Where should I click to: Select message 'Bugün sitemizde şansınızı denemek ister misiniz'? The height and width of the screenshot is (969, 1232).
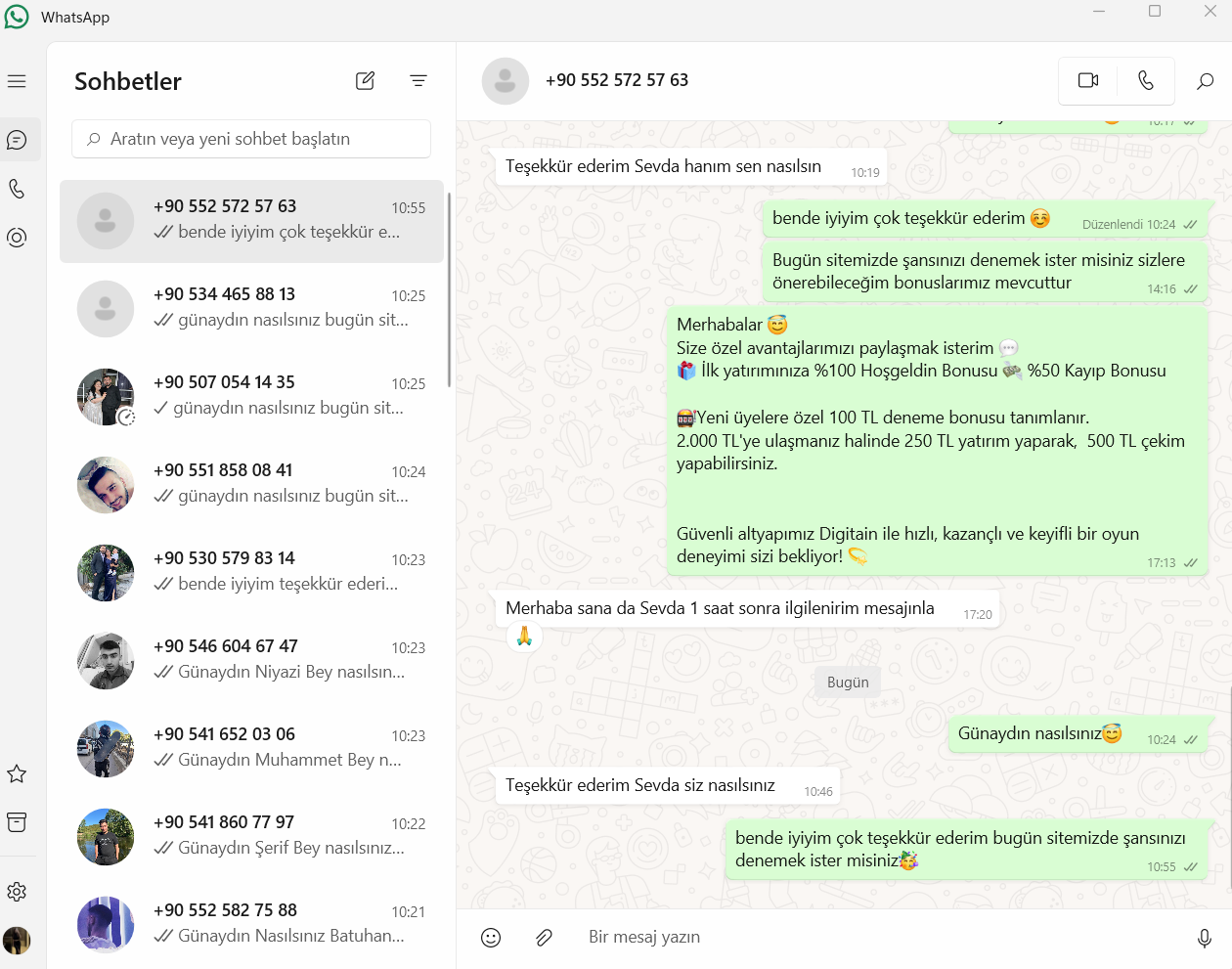click(x=985, y=272)
